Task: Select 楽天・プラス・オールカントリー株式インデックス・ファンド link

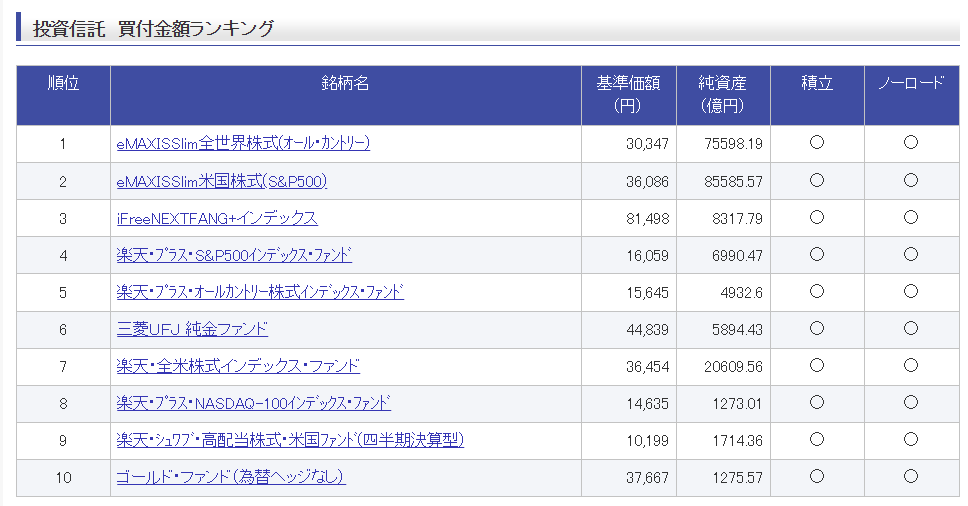Action: pos(260,292)
